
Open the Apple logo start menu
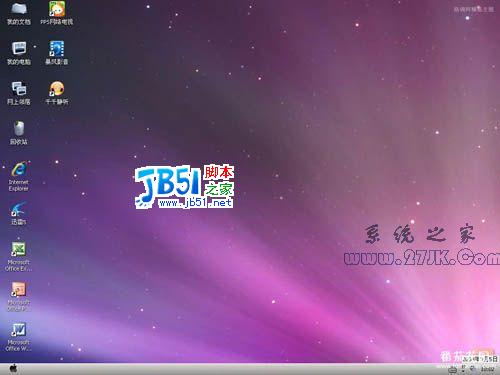click(x=13, y=369)
